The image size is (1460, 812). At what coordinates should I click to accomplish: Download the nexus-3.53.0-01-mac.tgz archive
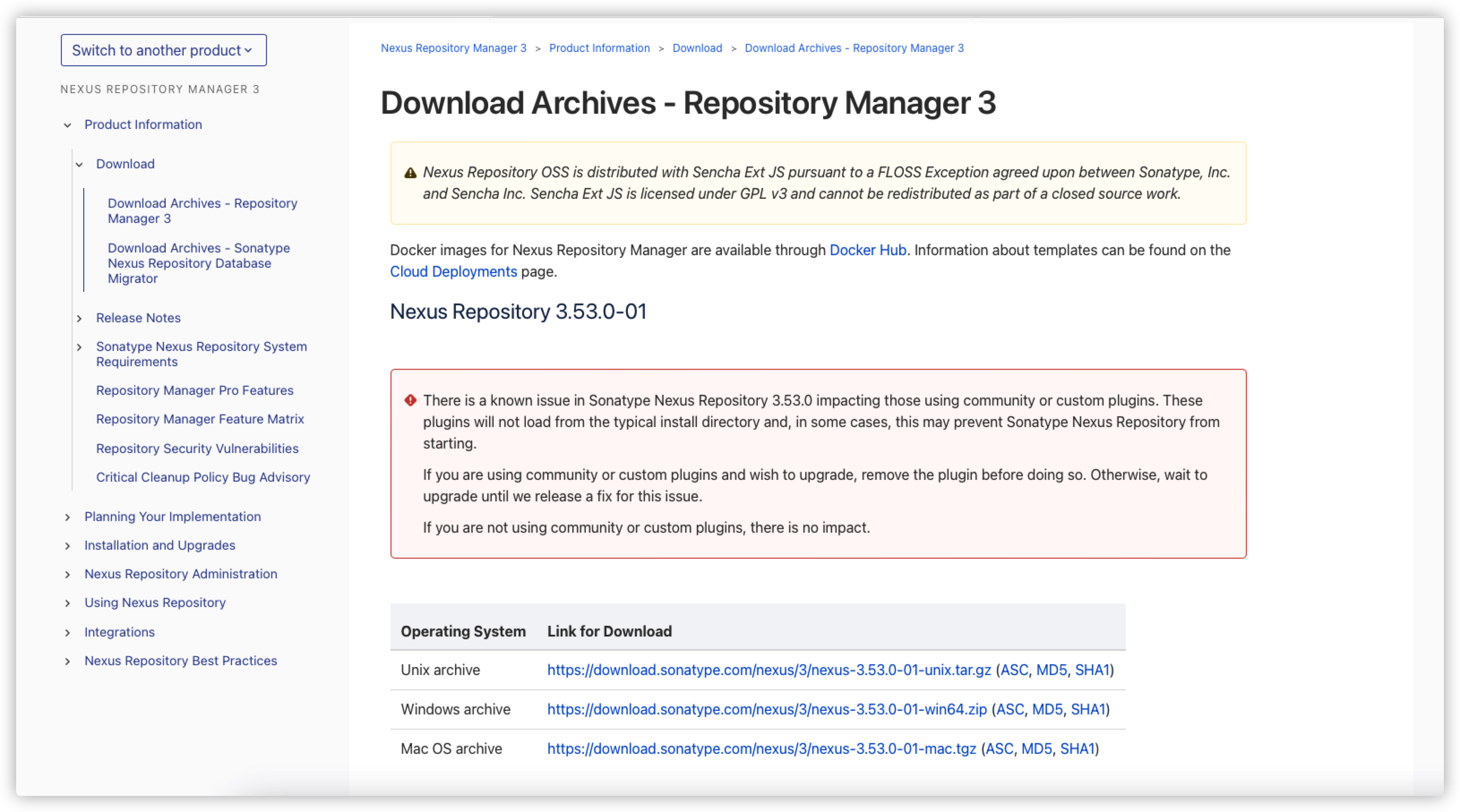coord(762,748)
